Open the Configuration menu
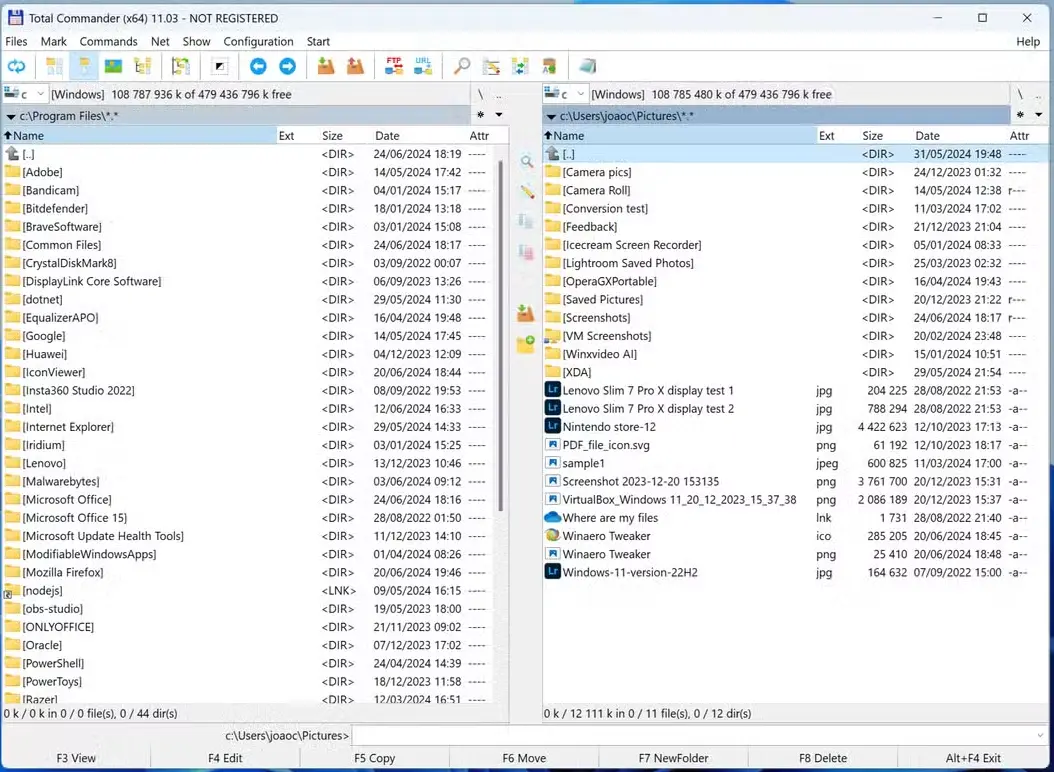1054x772 pixels. [258, 41]
